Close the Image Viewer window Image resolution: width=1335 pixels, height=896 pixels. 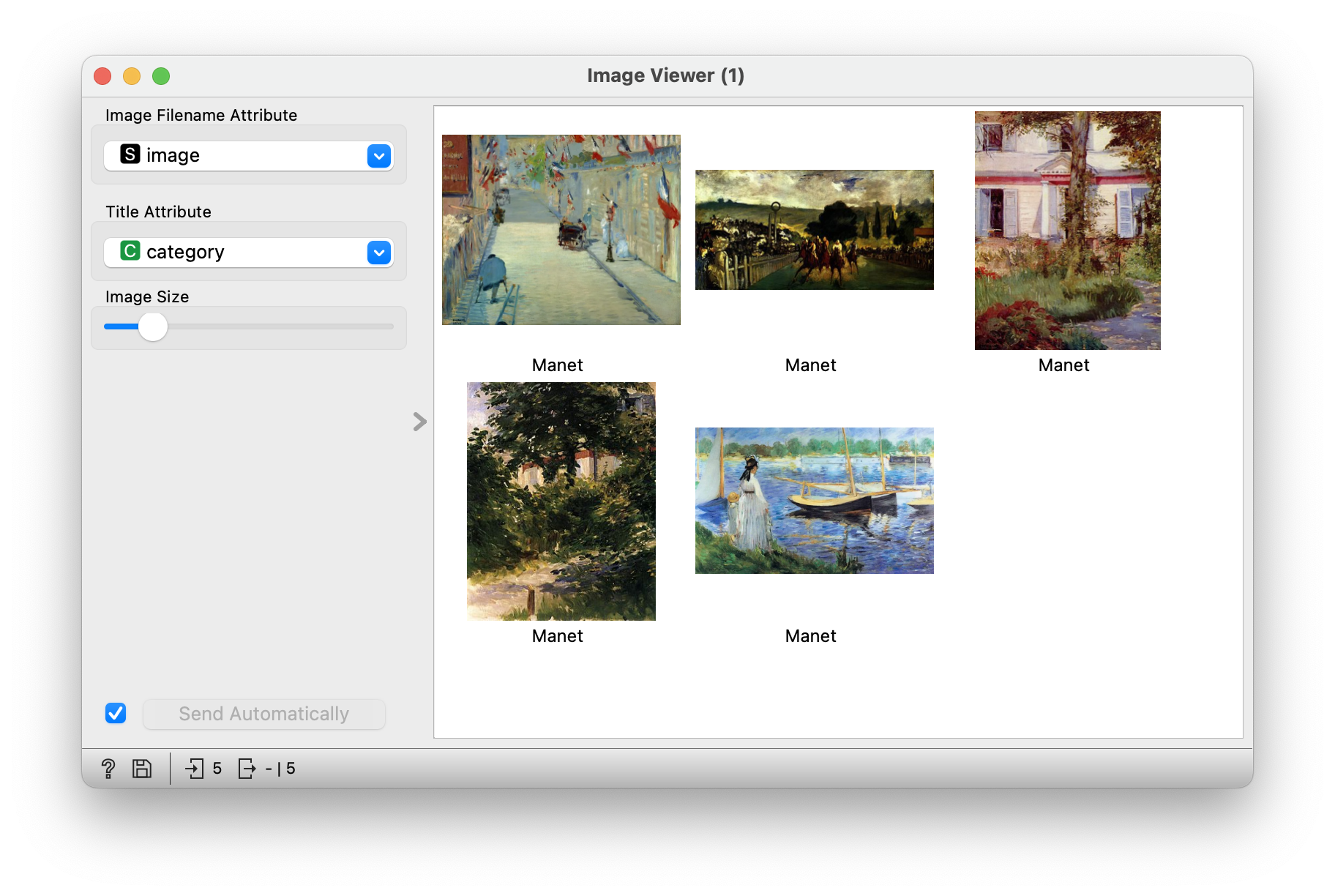(x=102, y=76)
